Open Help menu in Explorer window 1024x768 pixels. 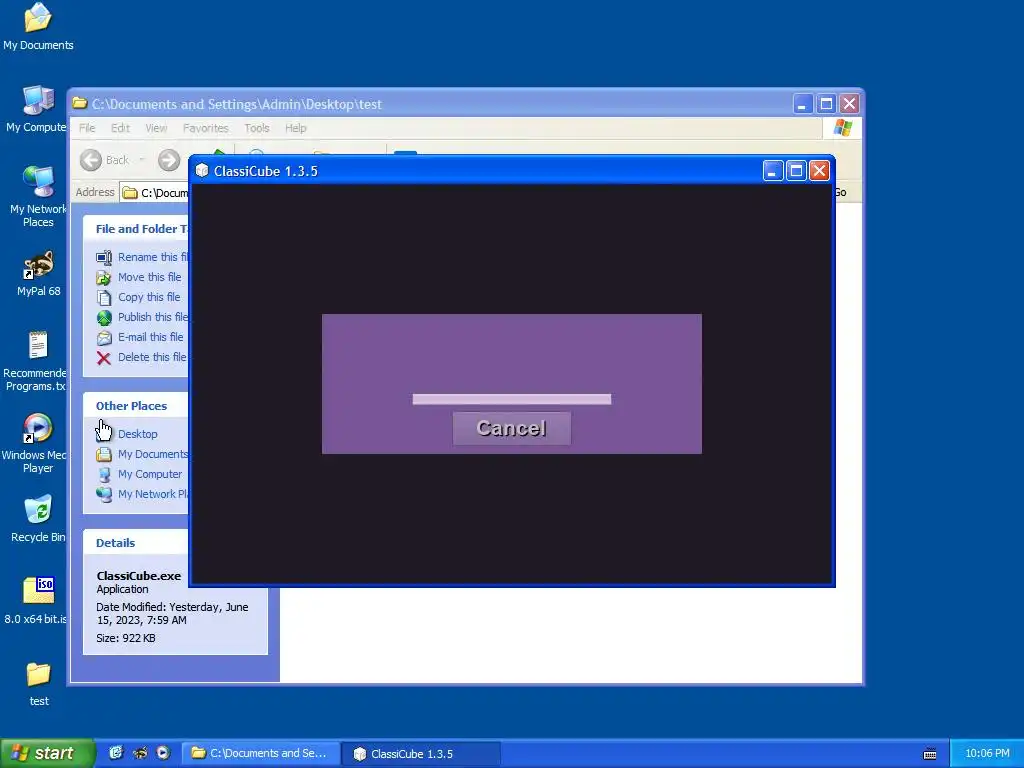(295, 128)
